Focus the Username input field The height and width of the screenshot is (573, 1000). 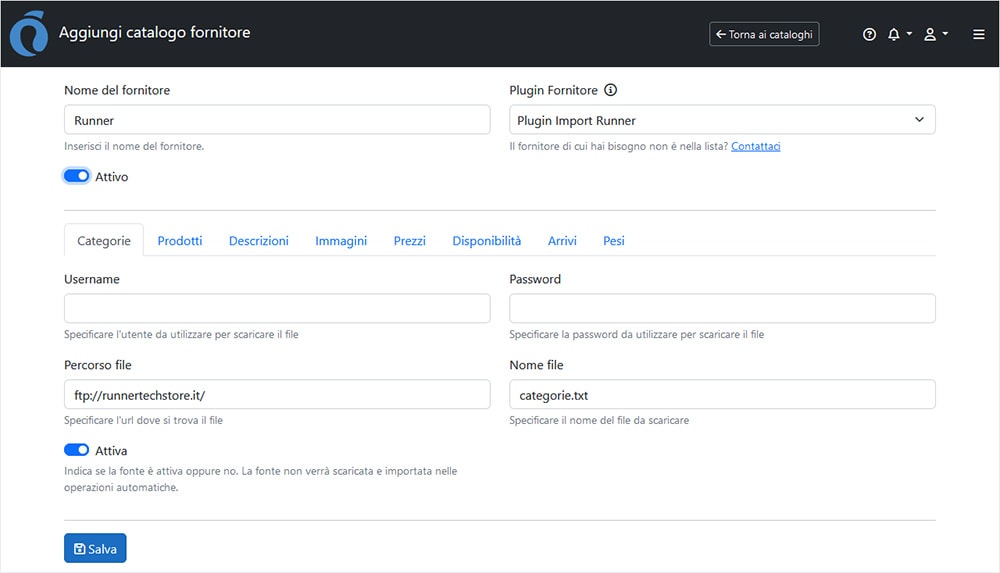pos(277,308)
